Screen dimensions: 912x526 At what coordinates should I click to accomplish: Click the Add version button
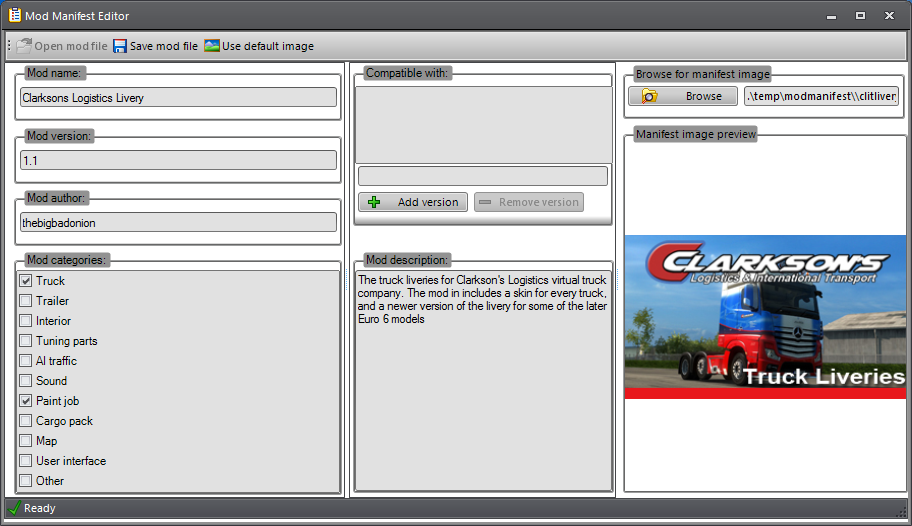413,202
